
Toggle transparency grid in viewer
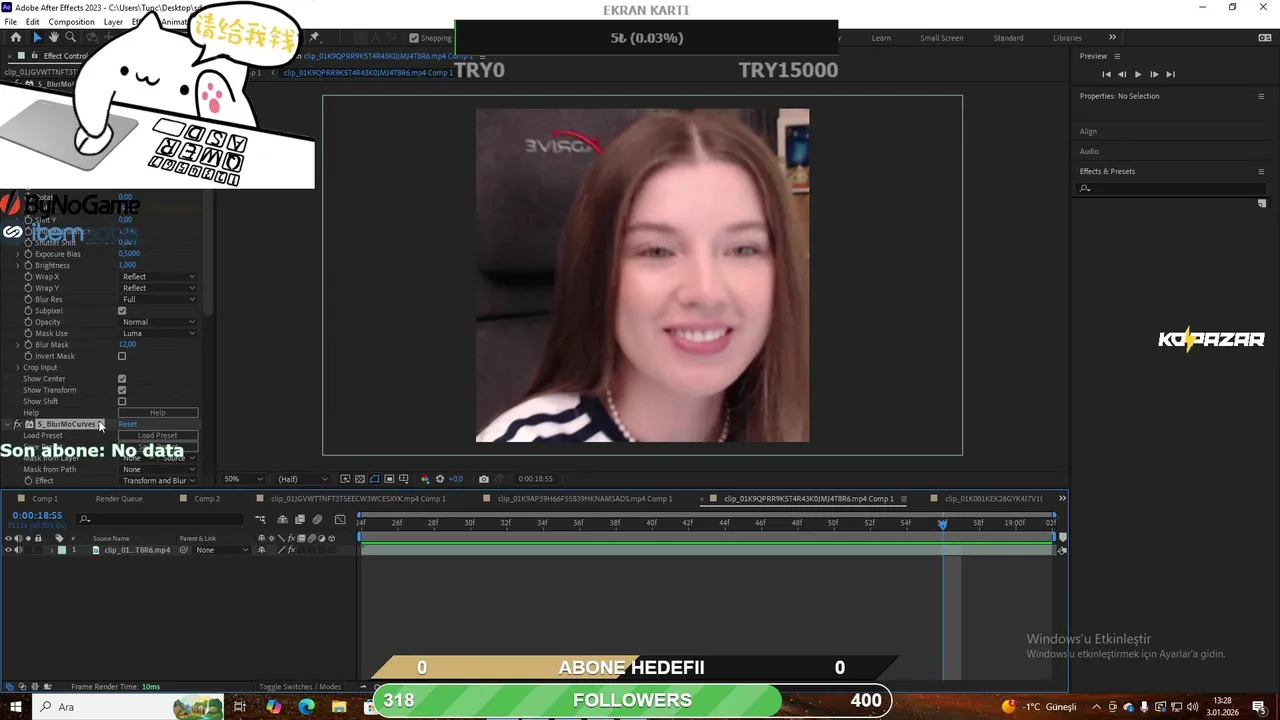click(x=360, y=479)
